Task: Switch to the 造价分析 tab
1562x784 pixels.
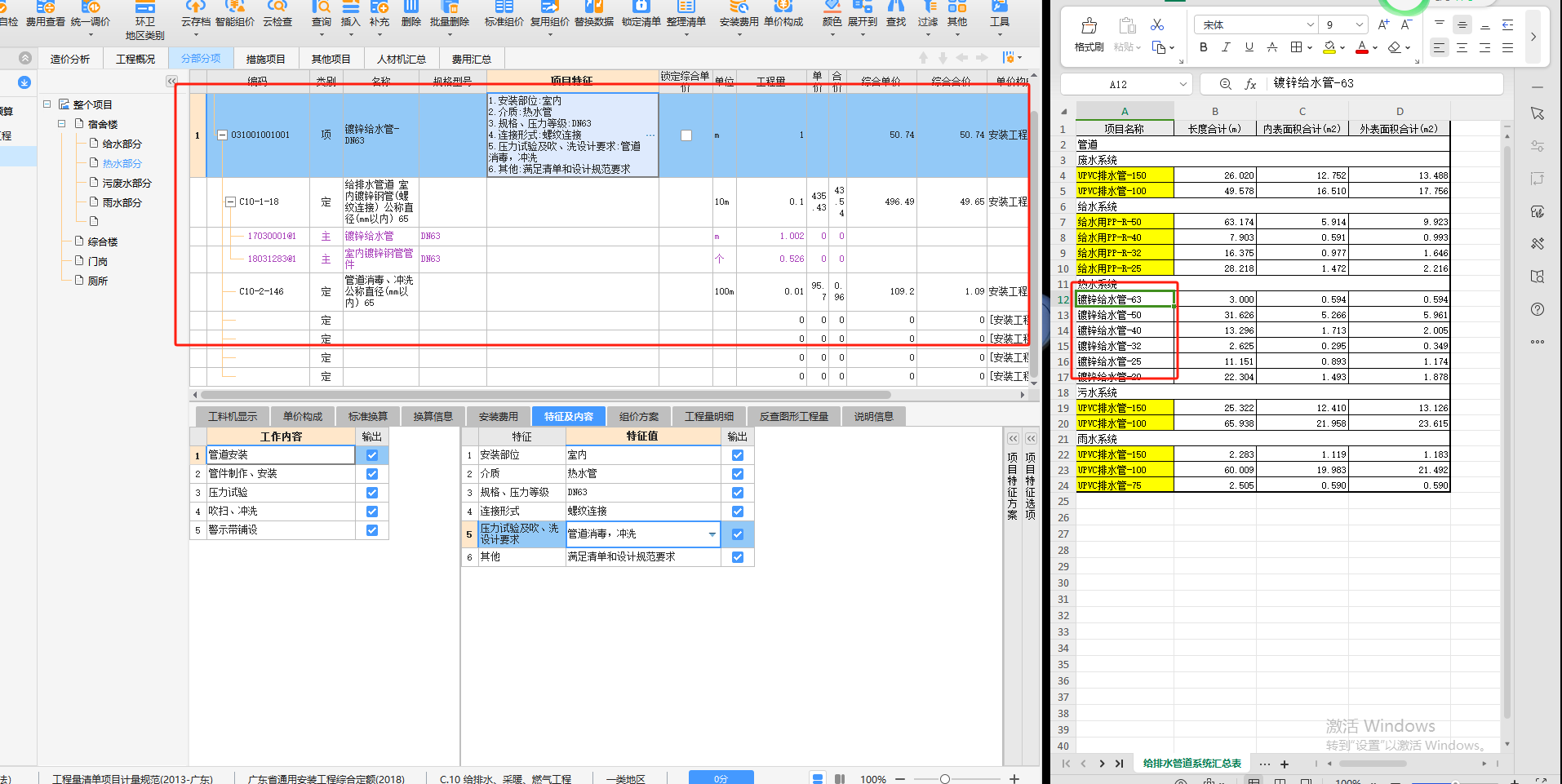Action: pyautogui.click(x=70, y=59)
